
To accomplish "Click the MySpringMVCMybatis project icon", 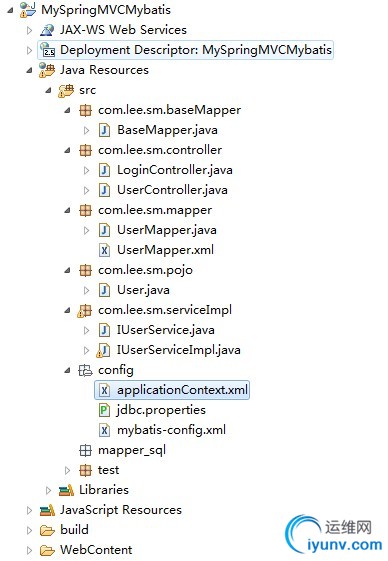I will [x=28, y=10].
